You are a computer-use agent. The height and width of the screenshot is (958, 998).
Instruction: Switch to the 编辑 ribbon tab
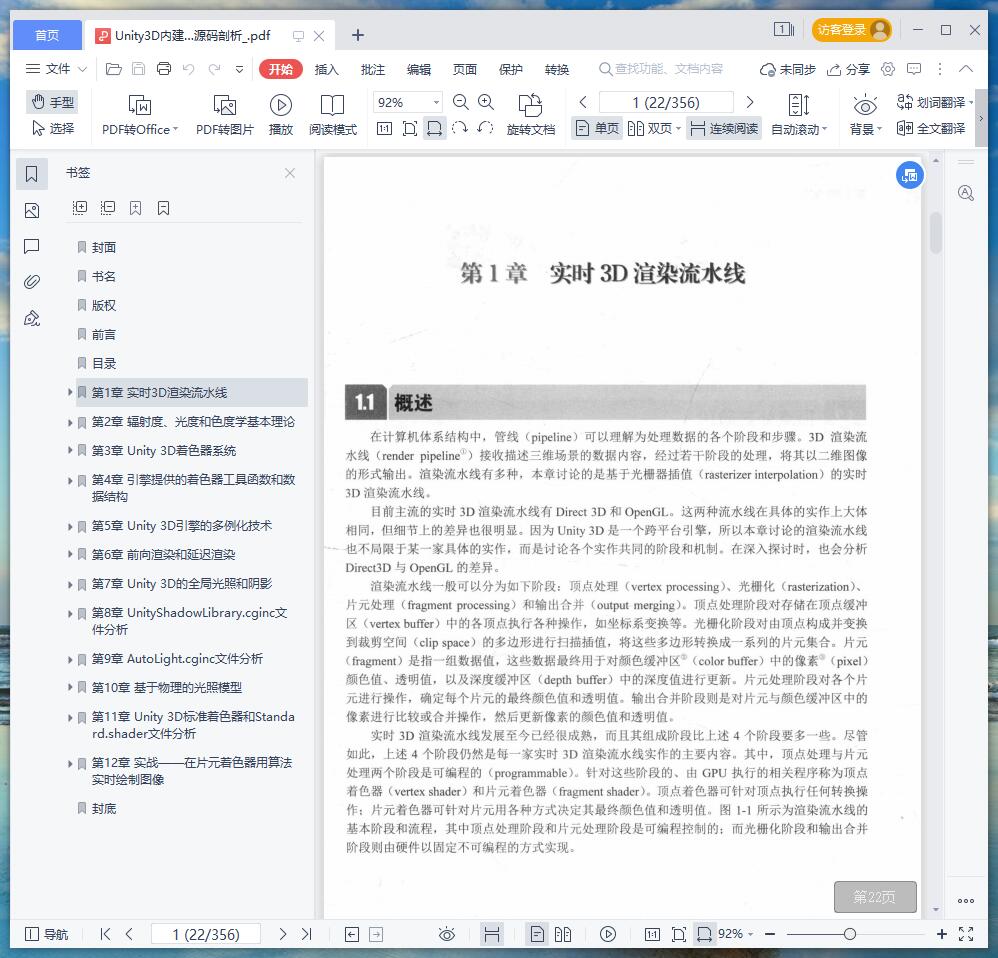[x=419, y=69]
